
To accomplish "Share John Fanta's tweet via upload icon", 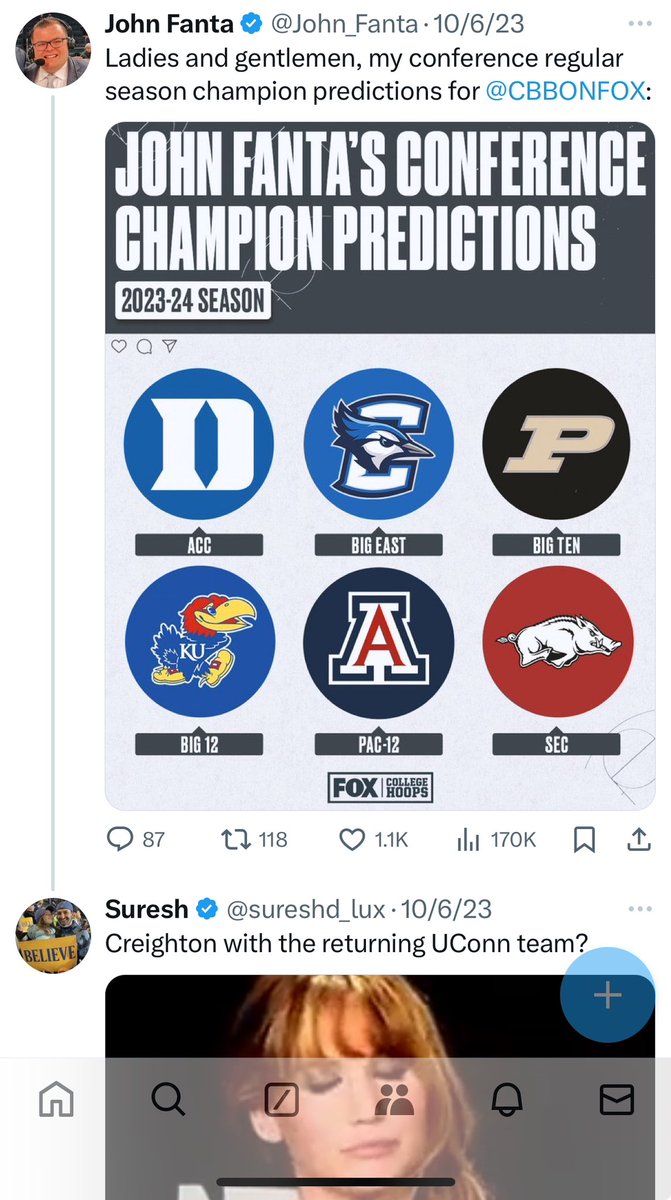I will [x=639, y=840].
